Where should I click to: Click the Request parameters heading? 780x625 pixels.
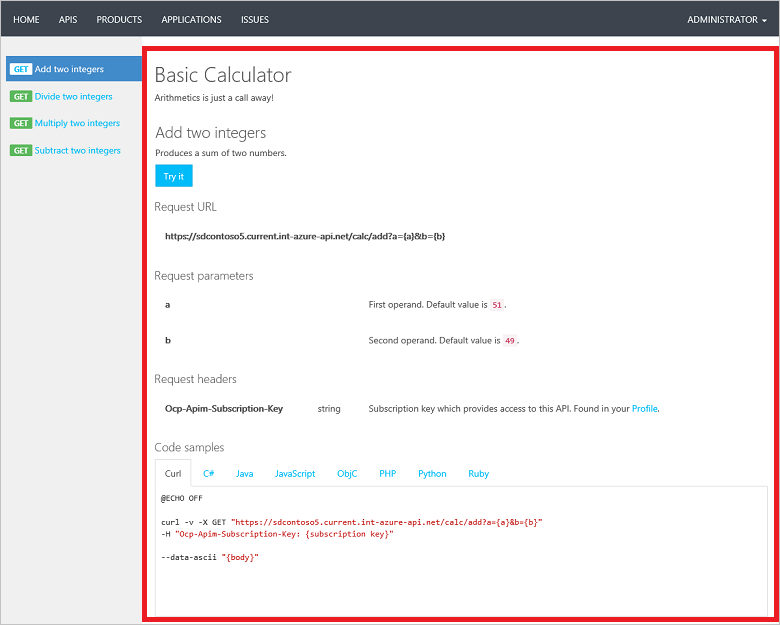tap(204, 276)
